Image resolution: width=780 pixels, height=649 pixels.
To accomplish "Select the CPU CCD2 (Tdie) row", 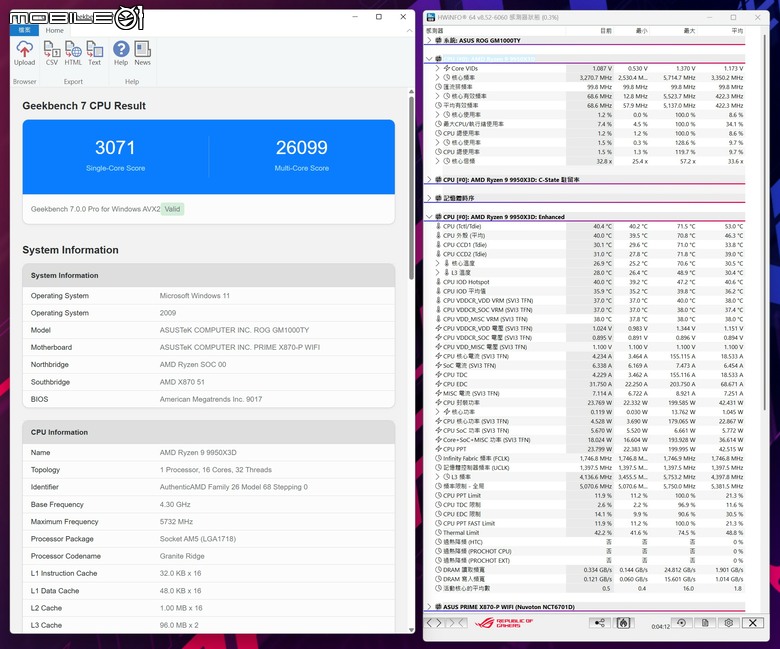I will 585,254.
